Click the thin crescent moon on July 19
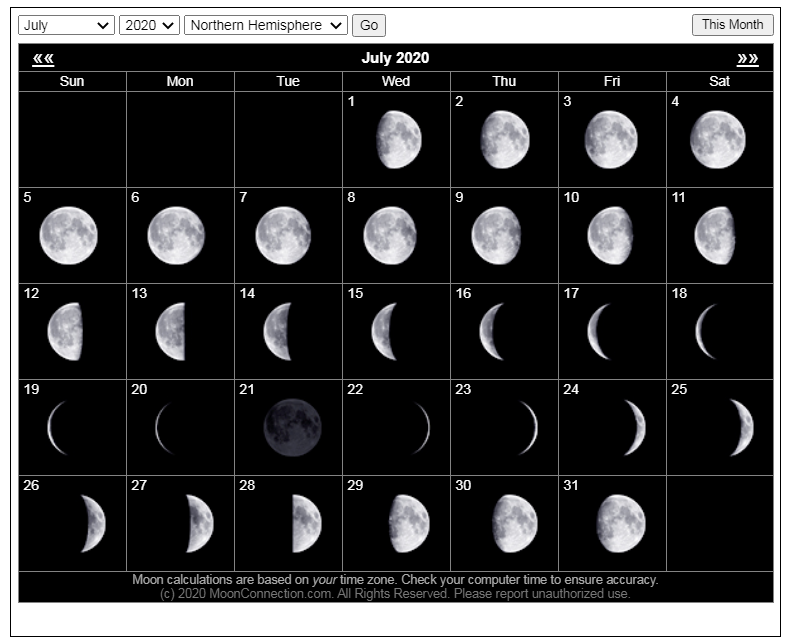The width and height of the screenshot is (788, 642). tap(56, 427)
